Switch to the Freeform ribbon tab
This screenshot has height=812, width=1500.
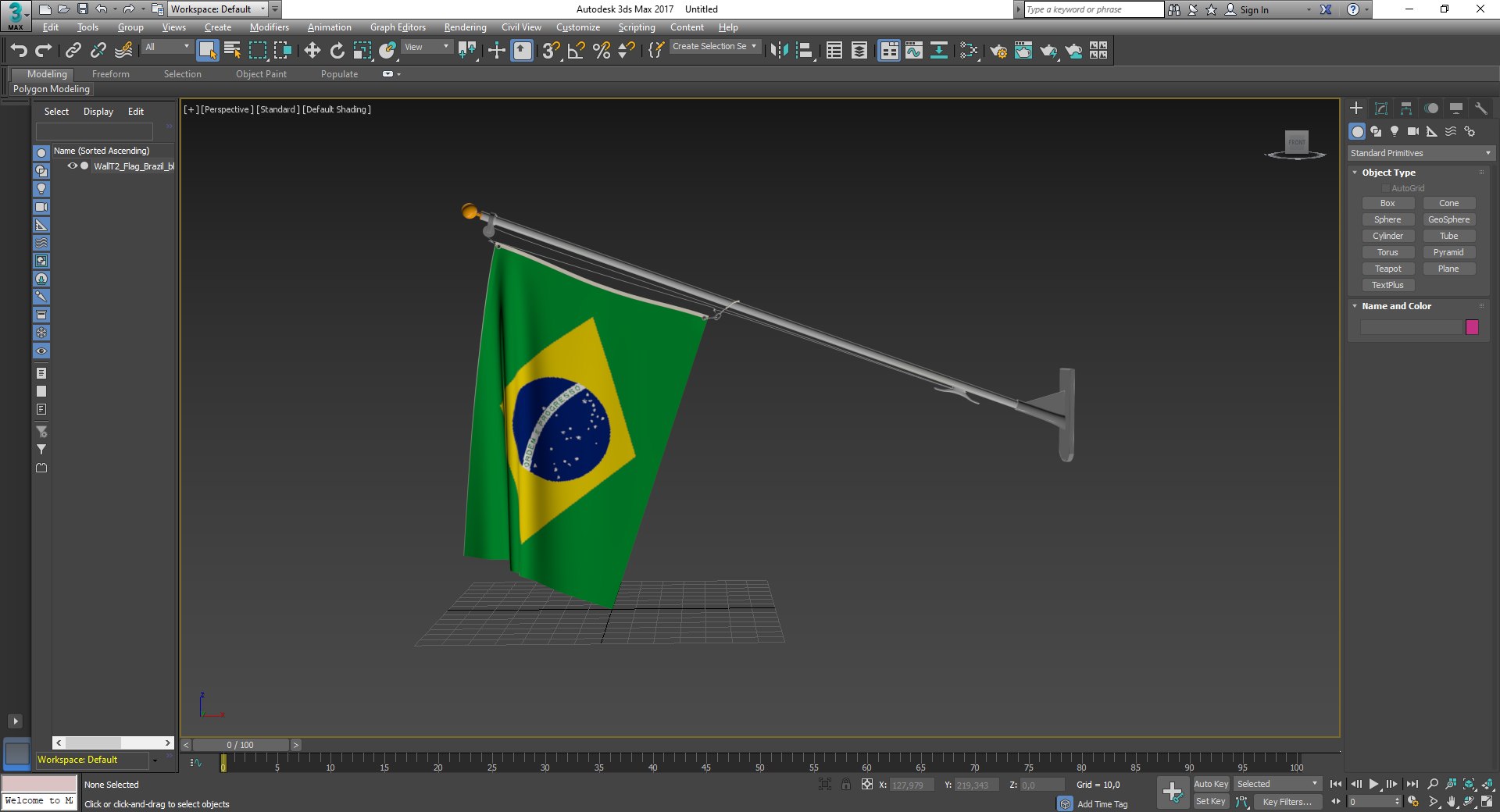[111, 74]
